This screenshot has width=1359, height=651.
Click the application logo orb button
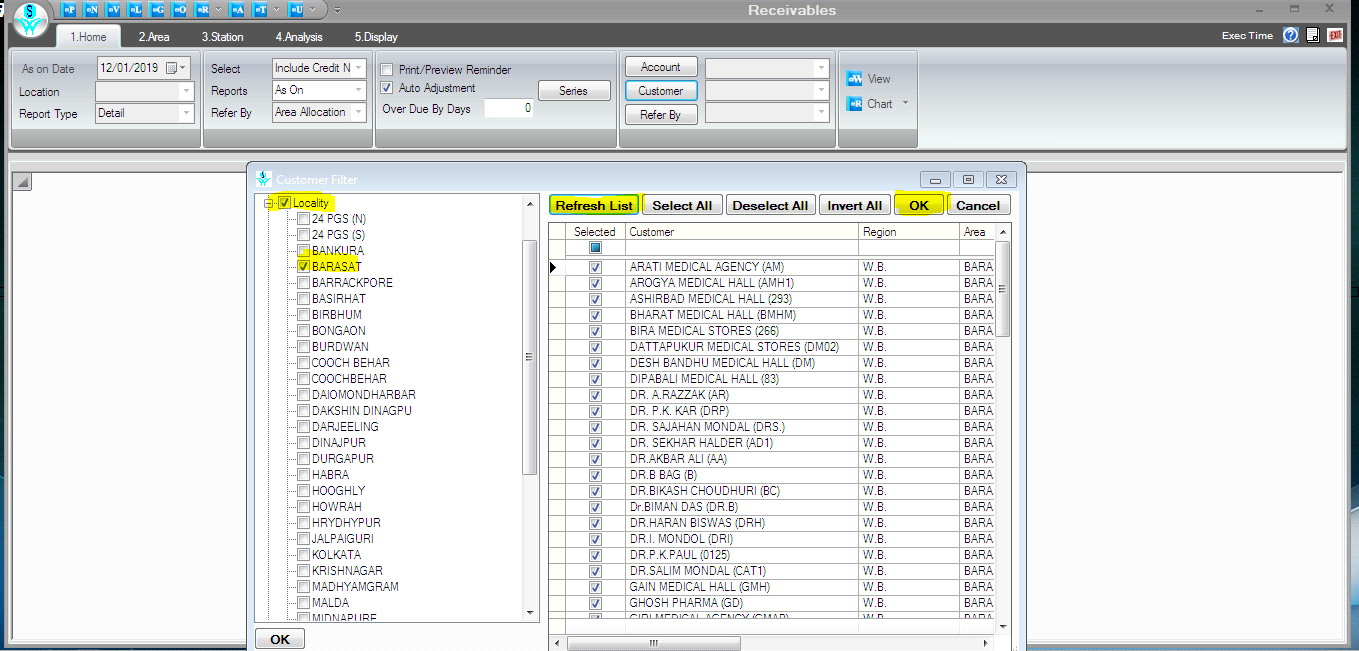(x=29, y=20)
